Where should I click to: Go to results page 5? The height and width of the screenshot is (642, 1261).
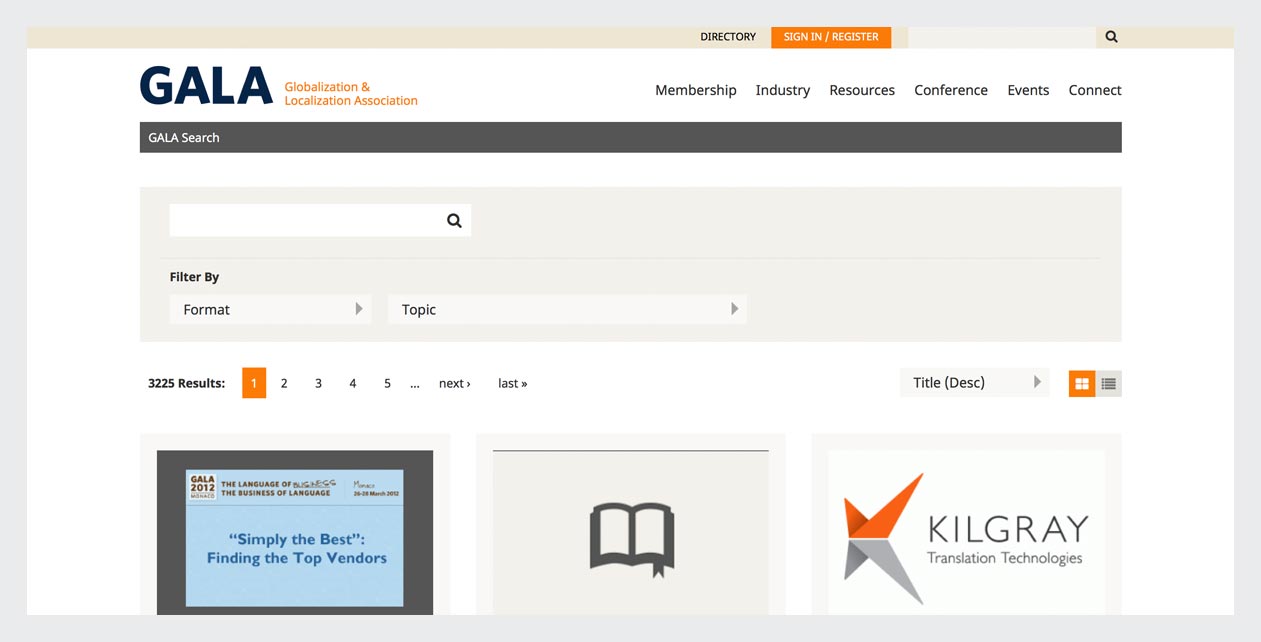coord(387,383)
